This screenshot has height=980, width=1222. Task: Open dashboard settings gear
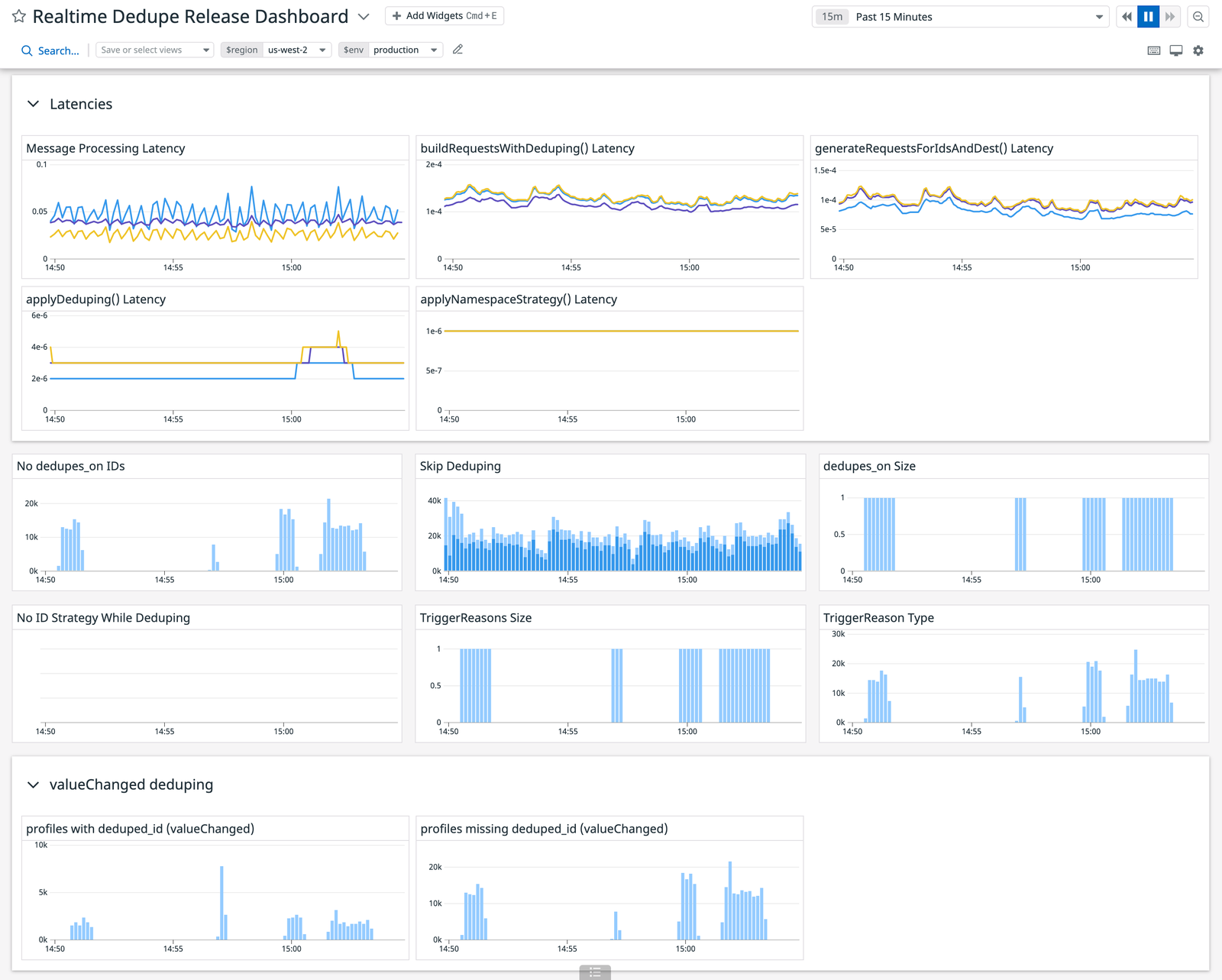(x=1198, y=50)
